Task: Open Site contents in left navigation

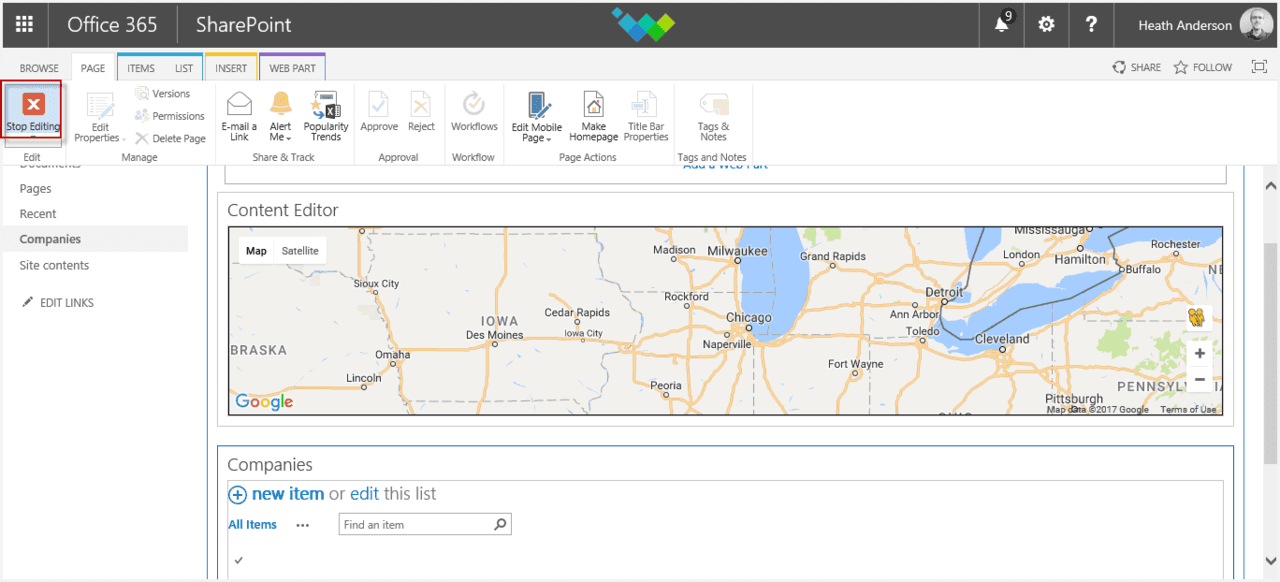Action: (x=54, y=265)
